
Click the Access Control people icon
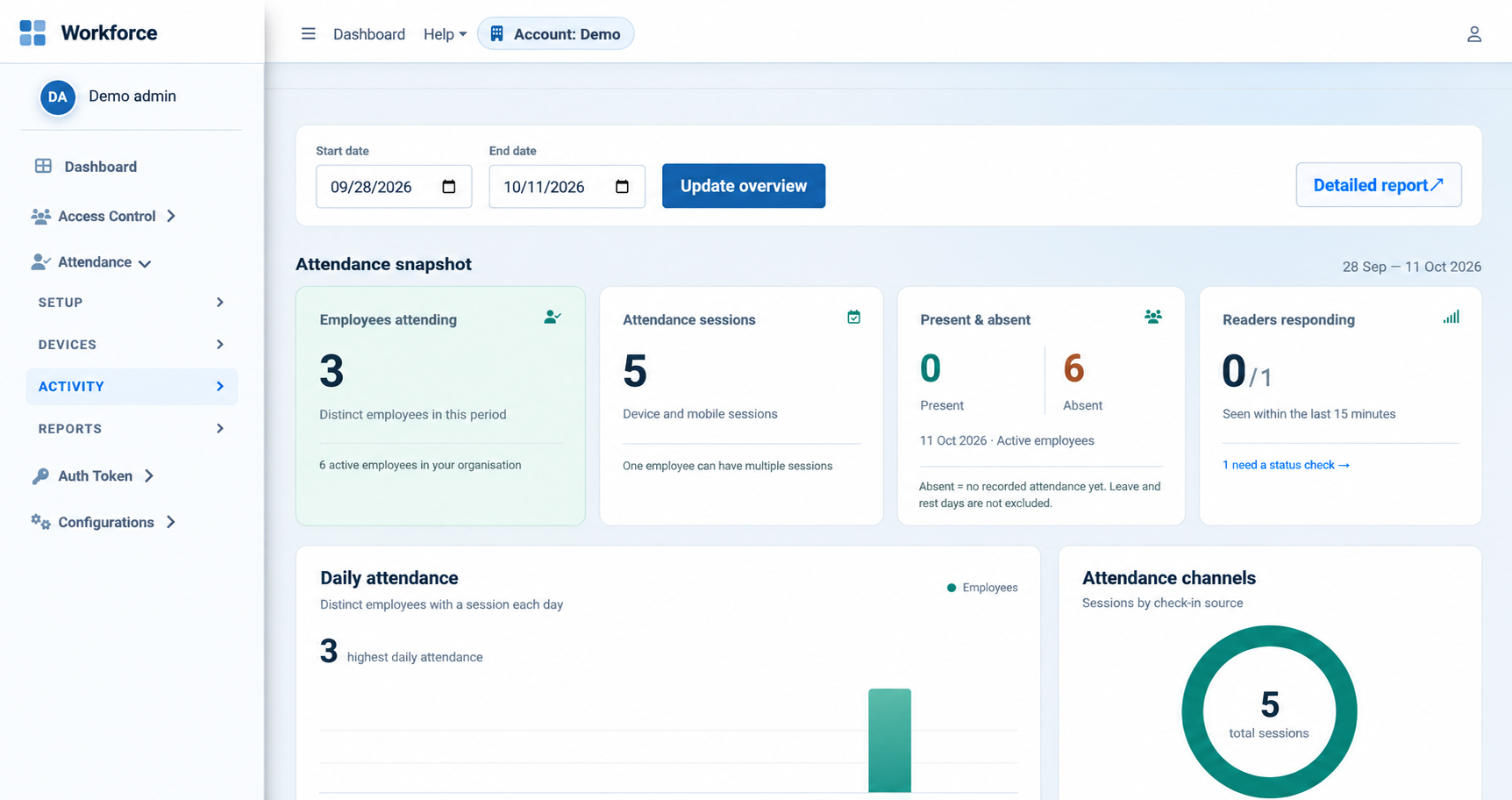click(40, 216)
